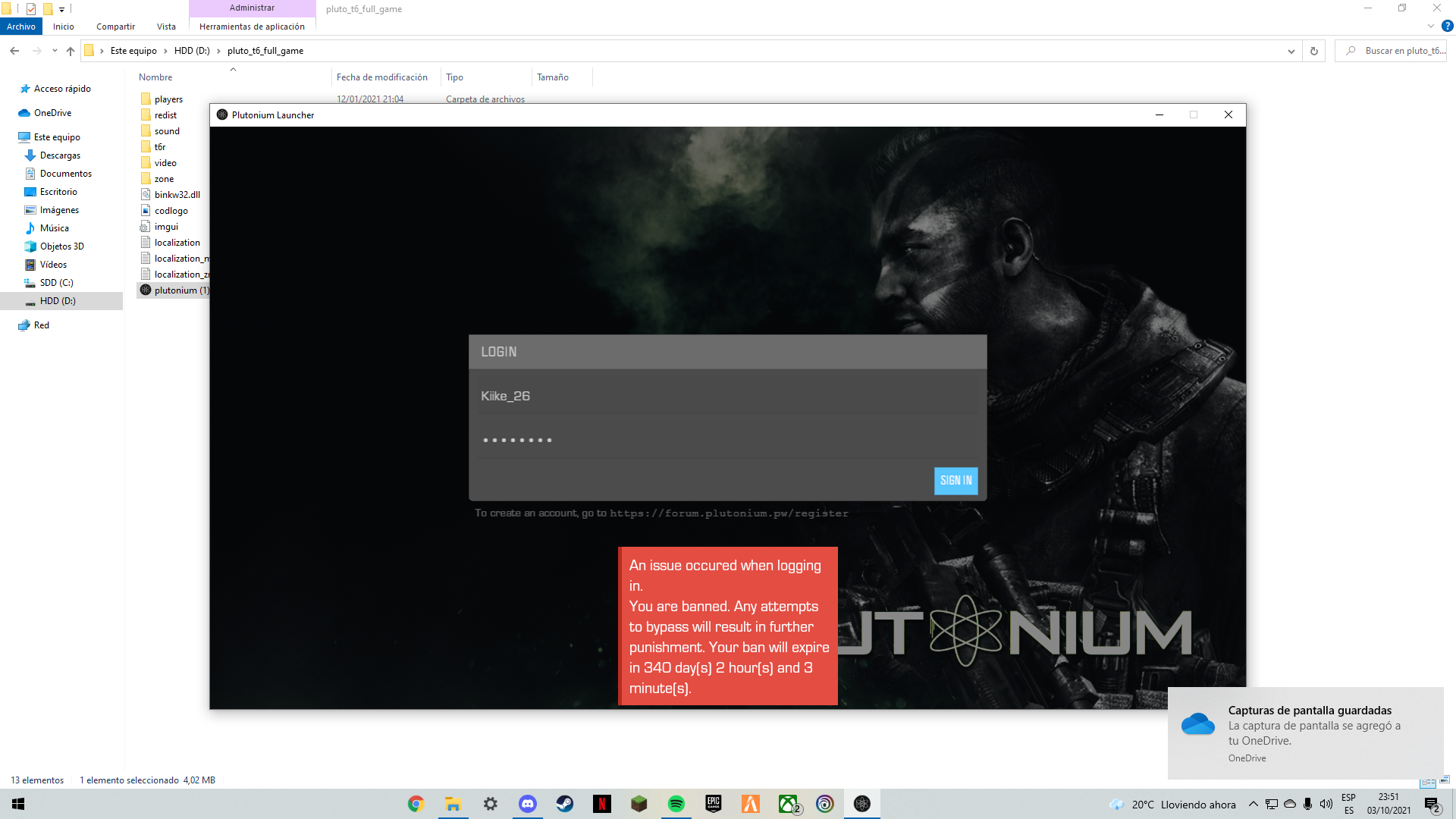The width and height of the screenshot is (1456, 819).
Task: Open recent locations dropdown arrow
Action: pos(55,51)
